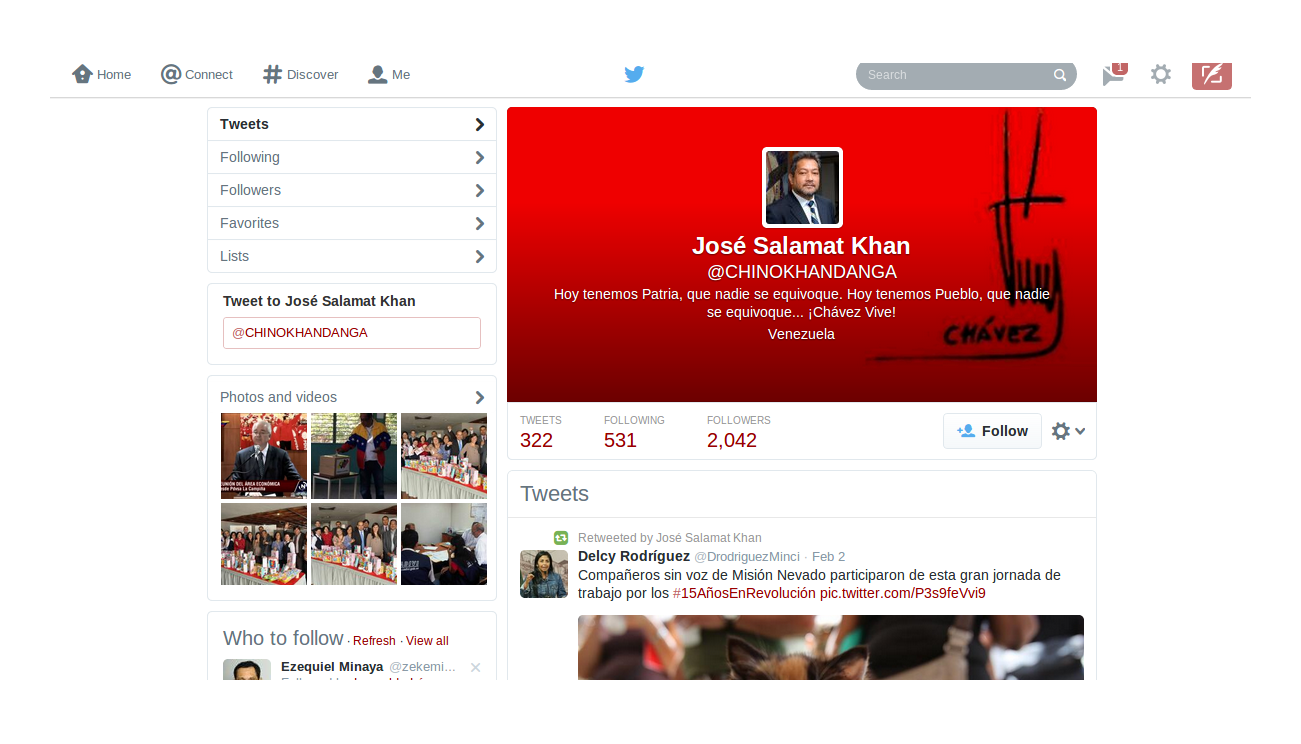Compose new tweet with quill icon
The image size is (1301, 744).
point(1211,75)
